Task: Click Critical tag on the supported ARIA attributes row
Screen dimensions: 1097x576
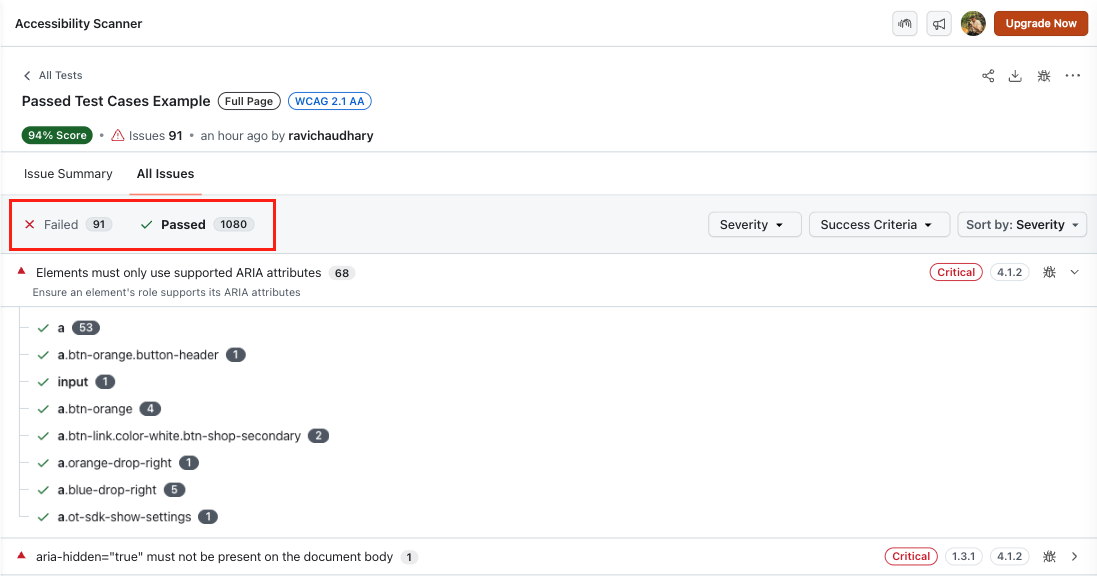Action: pos(956,272)
